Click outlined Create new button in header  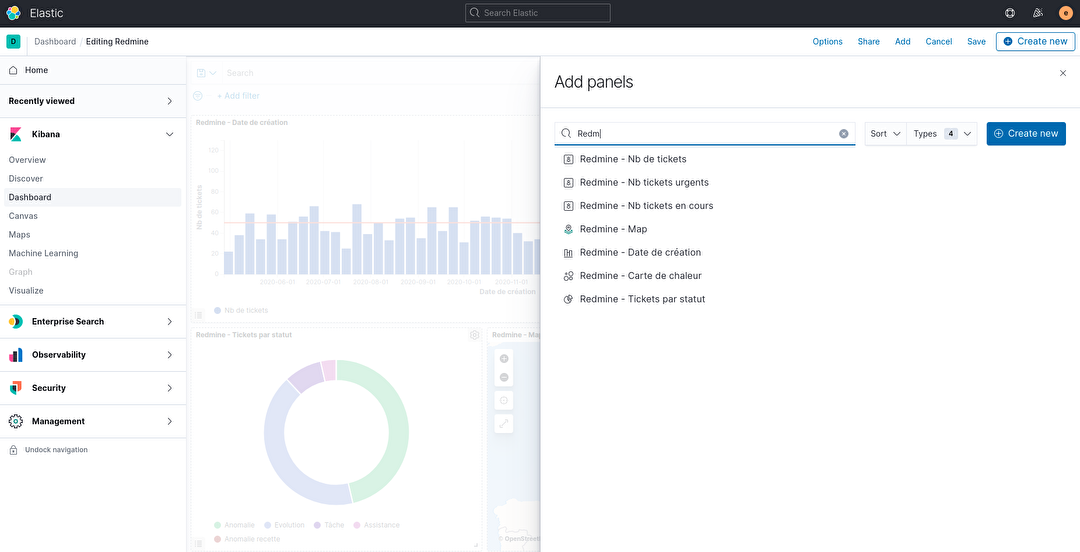tap(1035, 41)
